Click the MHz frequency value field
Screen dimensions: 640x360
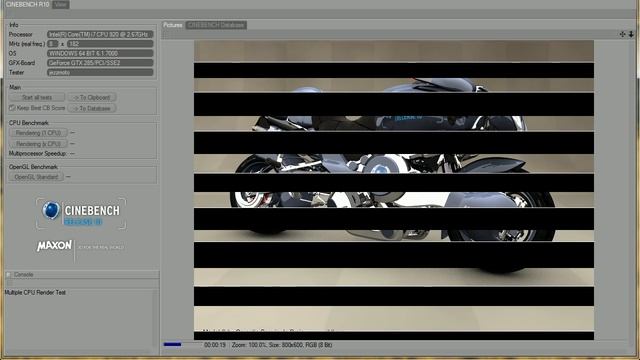tap(110, 44)
